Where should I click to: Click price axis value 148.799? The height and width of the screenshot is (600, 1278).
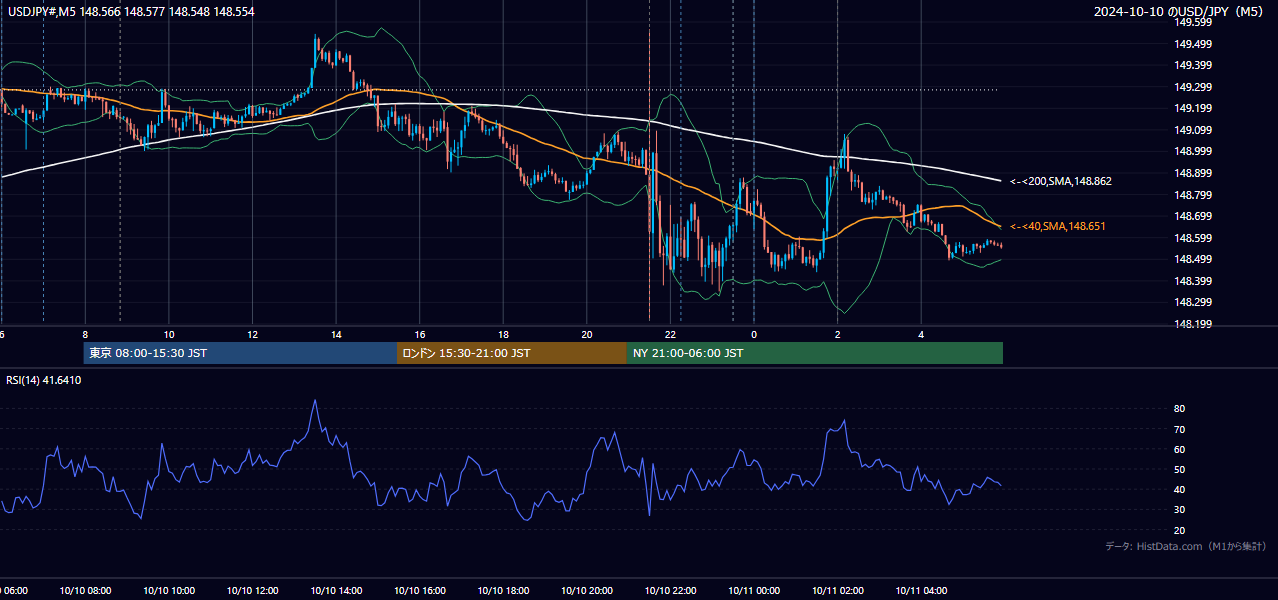coord(1193,195)
